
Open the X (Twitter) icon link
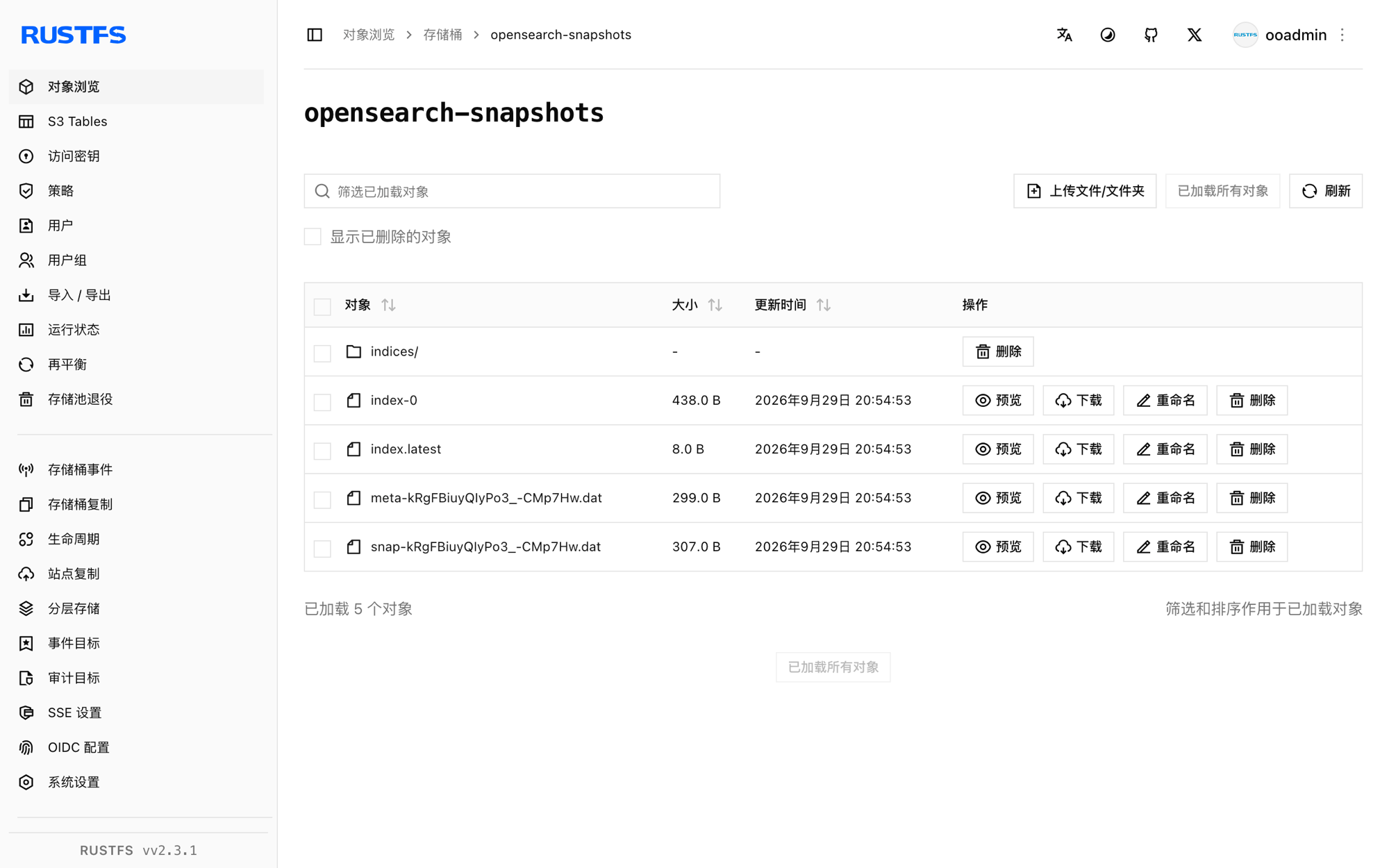click(1195, 35)
